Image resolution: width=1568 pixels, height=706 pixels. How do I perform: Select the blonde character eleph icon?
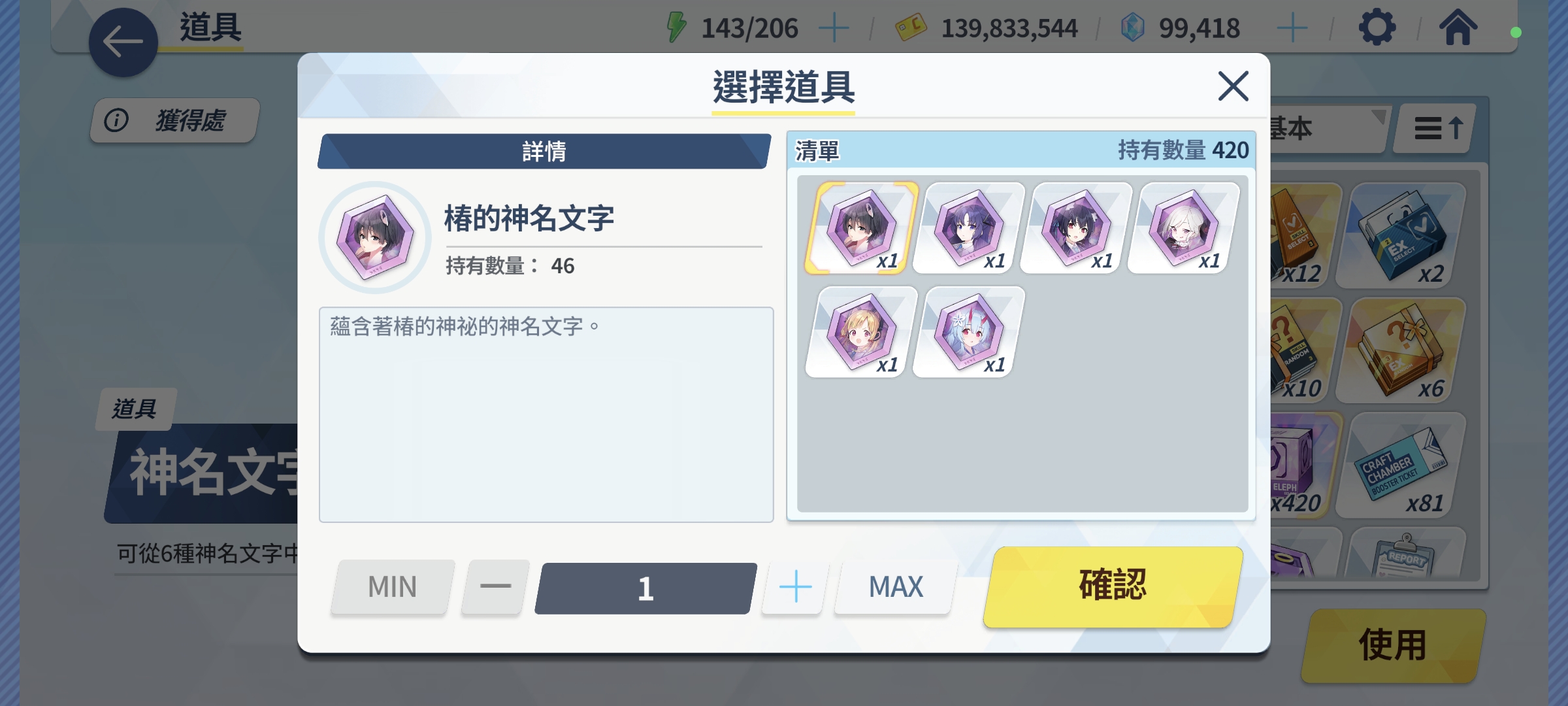click(x=861, y=331)
